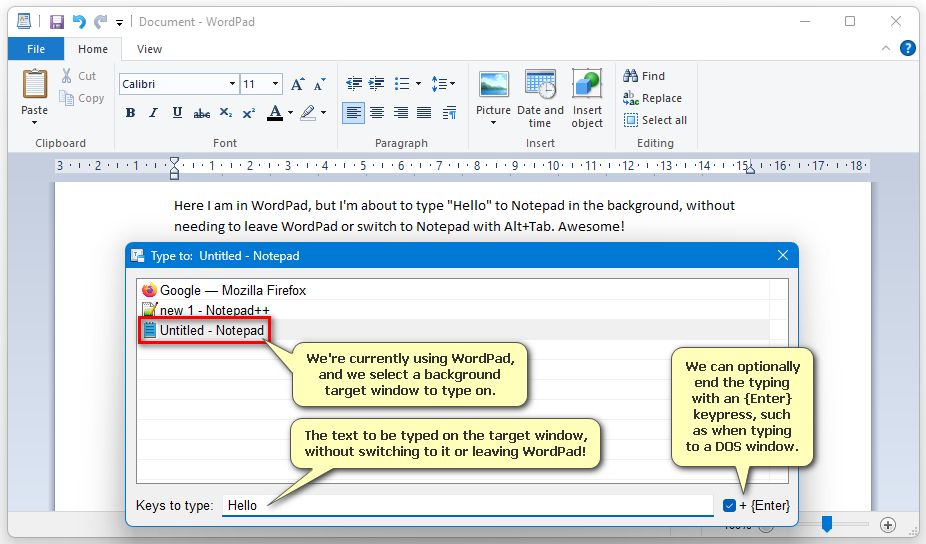926x544 pixels.
Task: Save the document from quick access toolbar
Action: tap(57, 21)
